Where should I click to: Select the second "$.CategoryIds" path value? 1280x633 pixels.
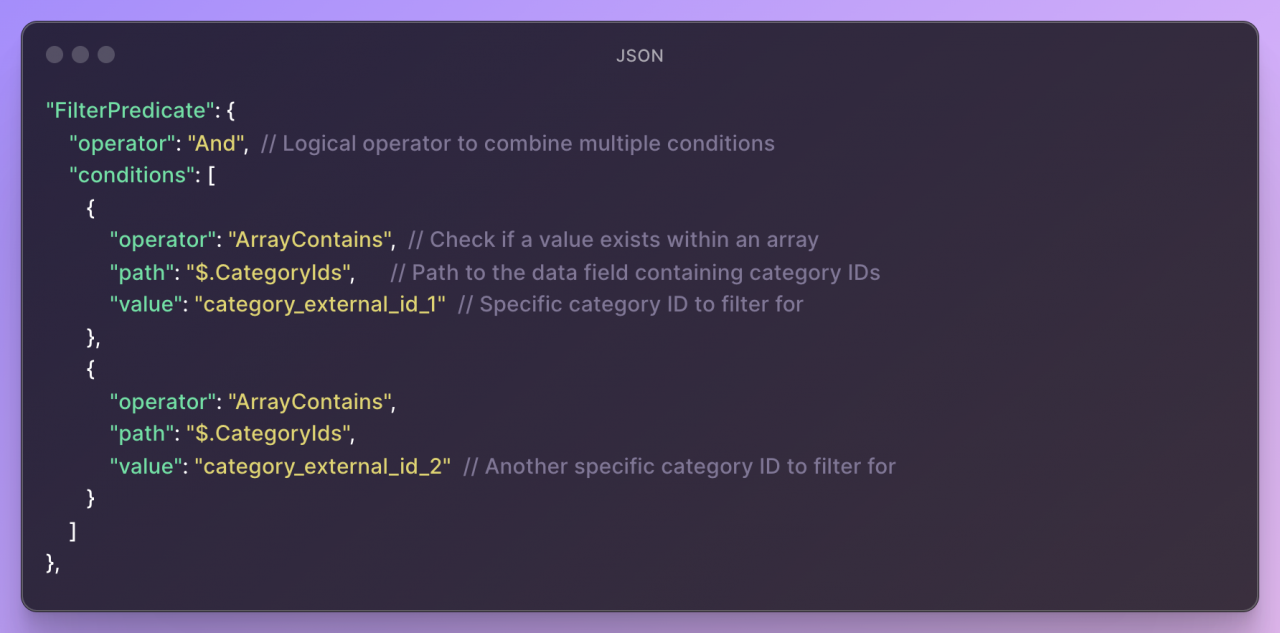(269, 434)
